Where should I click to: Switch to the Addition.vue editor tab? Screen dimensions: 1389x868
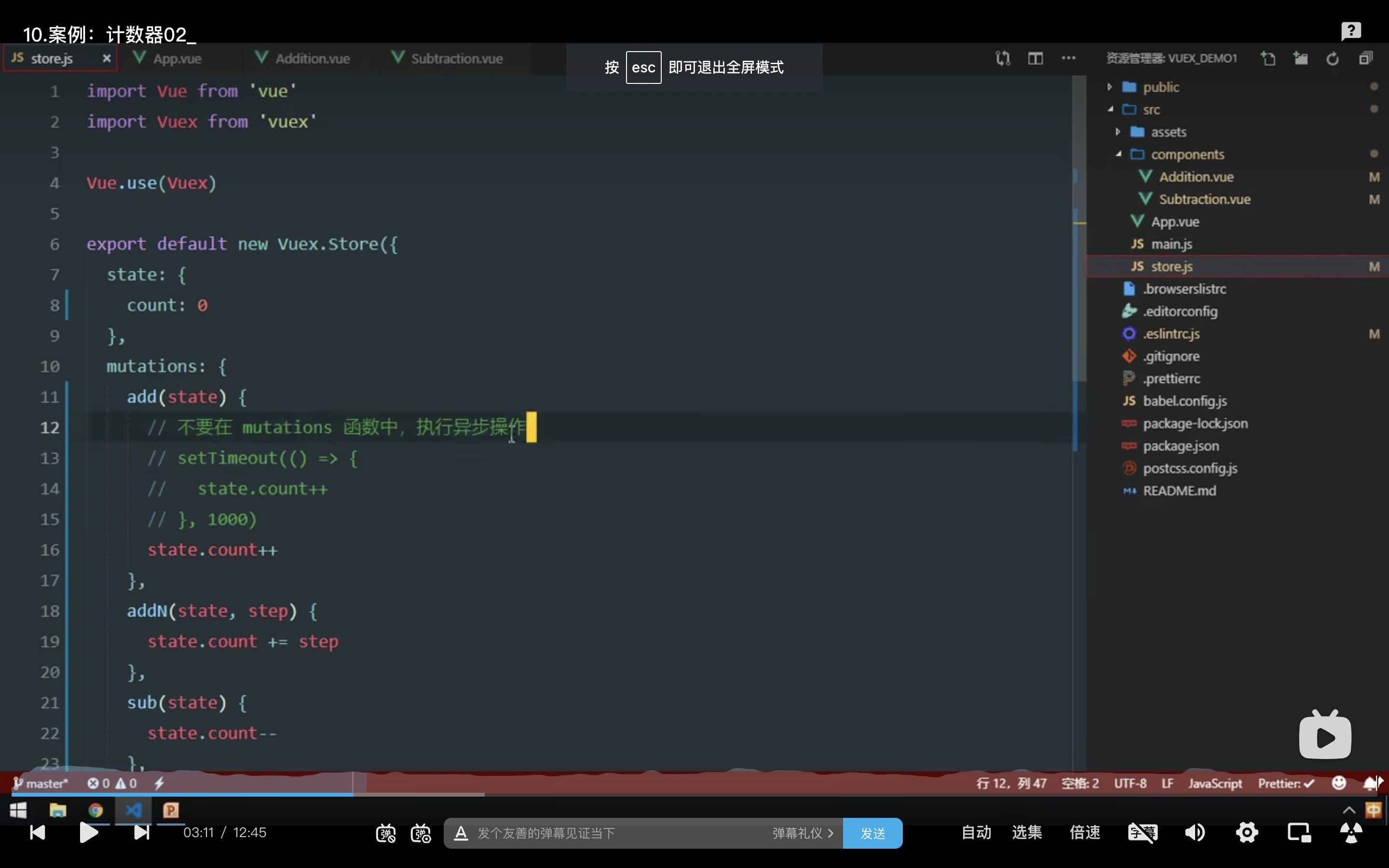[x=312, y=58]
